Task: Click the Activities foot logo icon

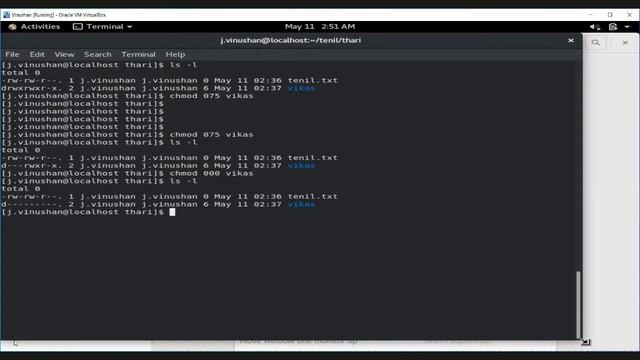Action: point(13,27)
